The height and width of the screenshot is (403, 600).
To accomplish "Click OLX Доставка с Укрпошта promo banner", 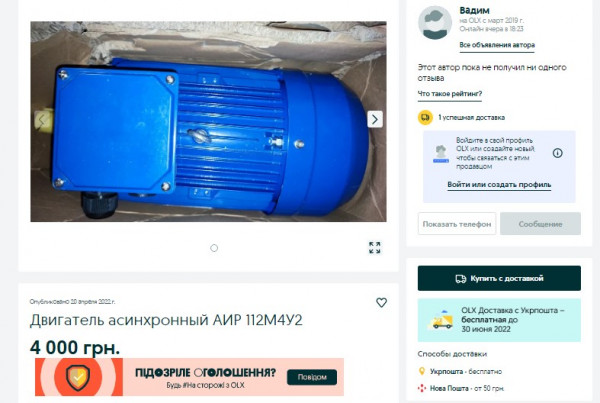I will point(499,320).
